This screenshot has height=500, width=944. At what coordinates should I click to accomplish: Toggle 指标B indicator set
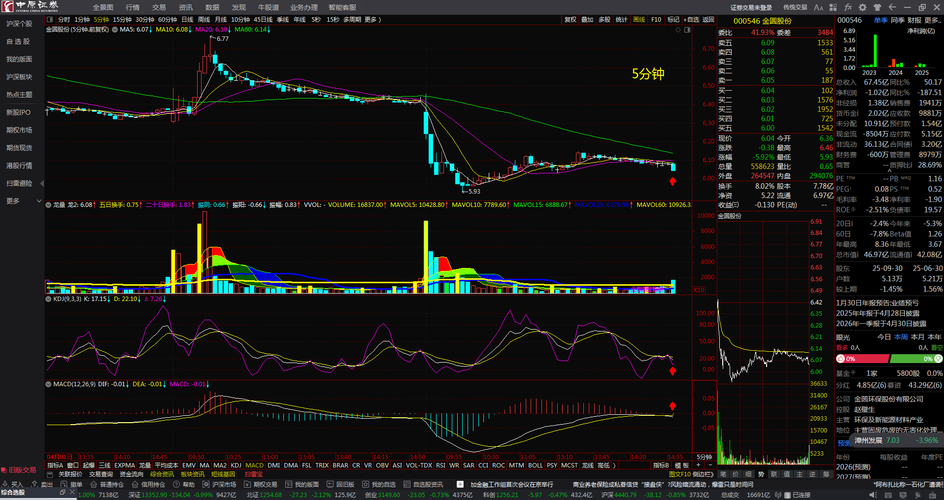click(x=661, y=465)
